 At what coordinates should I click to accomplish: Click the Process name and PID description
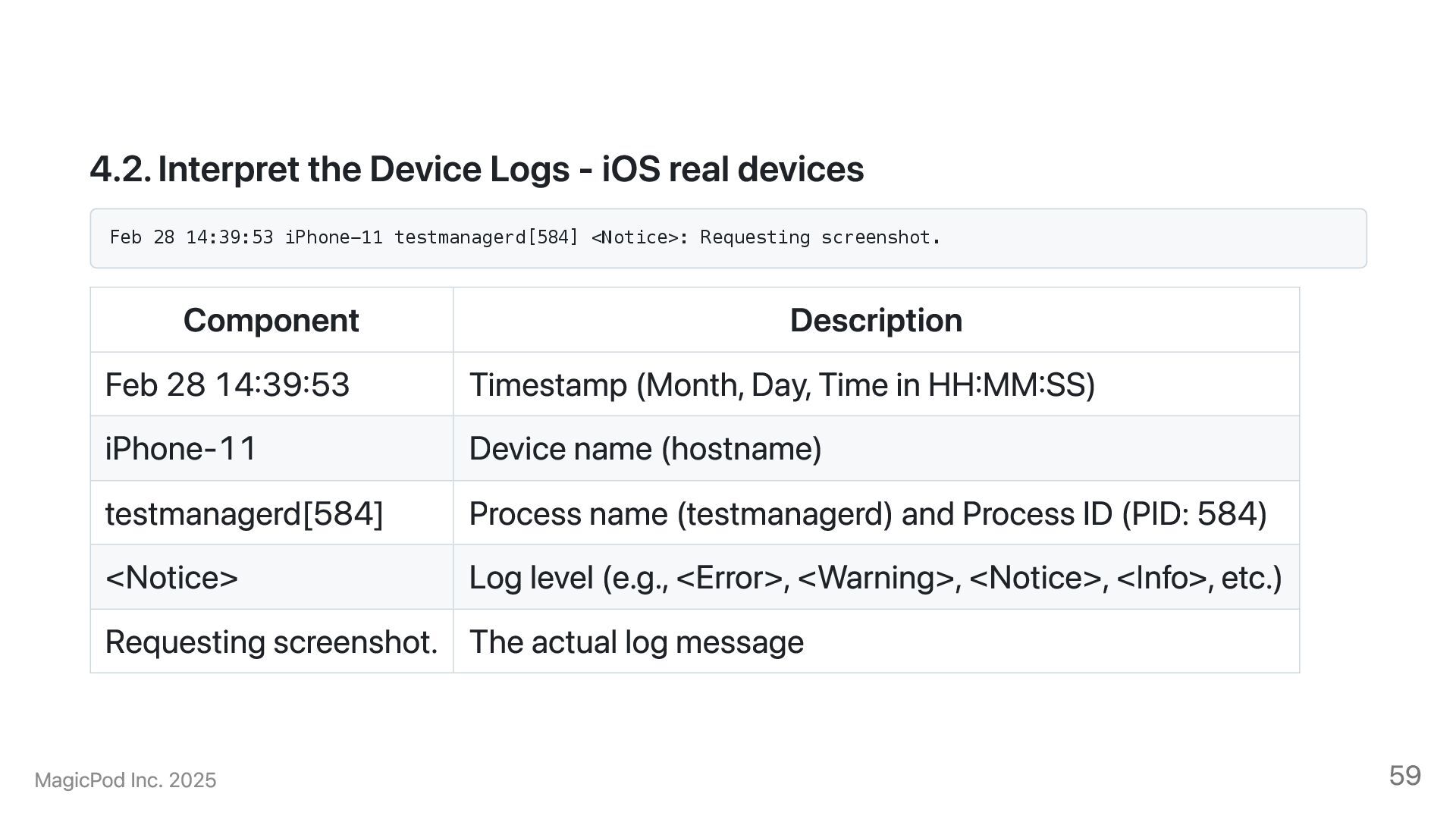coord(868,514)
